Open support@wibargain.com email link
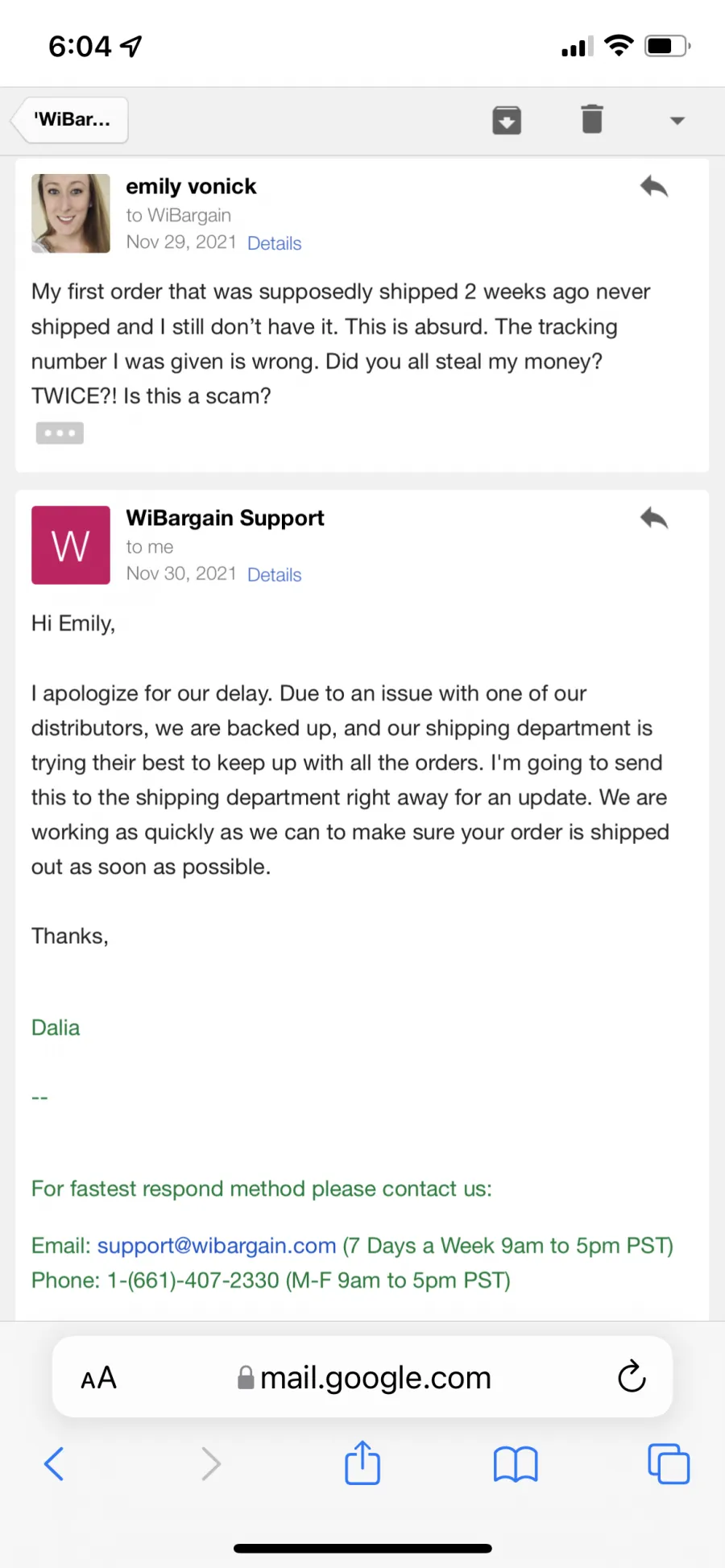The height and width of the screenshot is (1568, 725). tap(217, 1246)
